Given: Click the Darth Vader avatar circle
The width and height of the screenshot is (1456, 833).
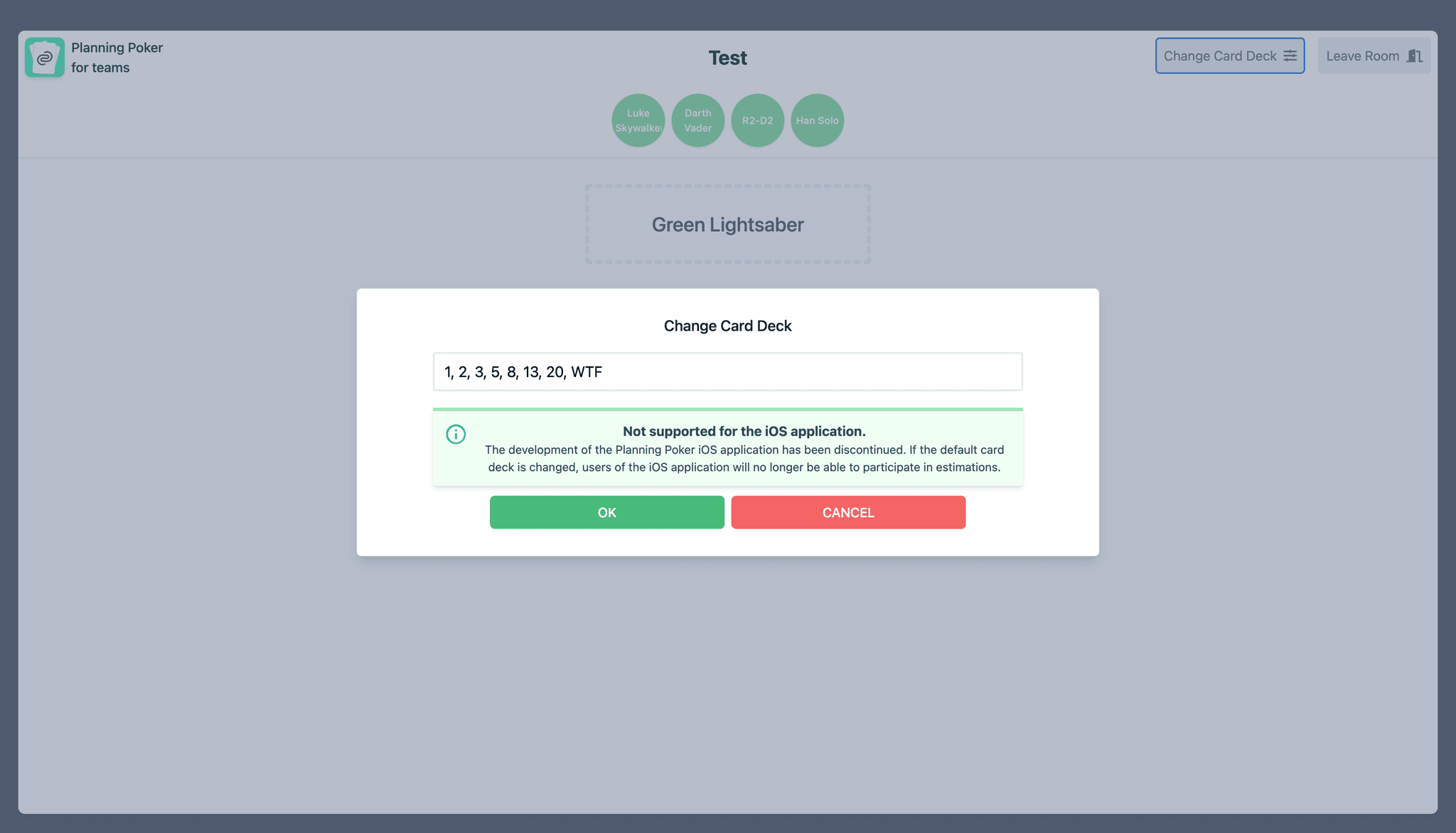Looking at the screenshot, I should 698,120.
